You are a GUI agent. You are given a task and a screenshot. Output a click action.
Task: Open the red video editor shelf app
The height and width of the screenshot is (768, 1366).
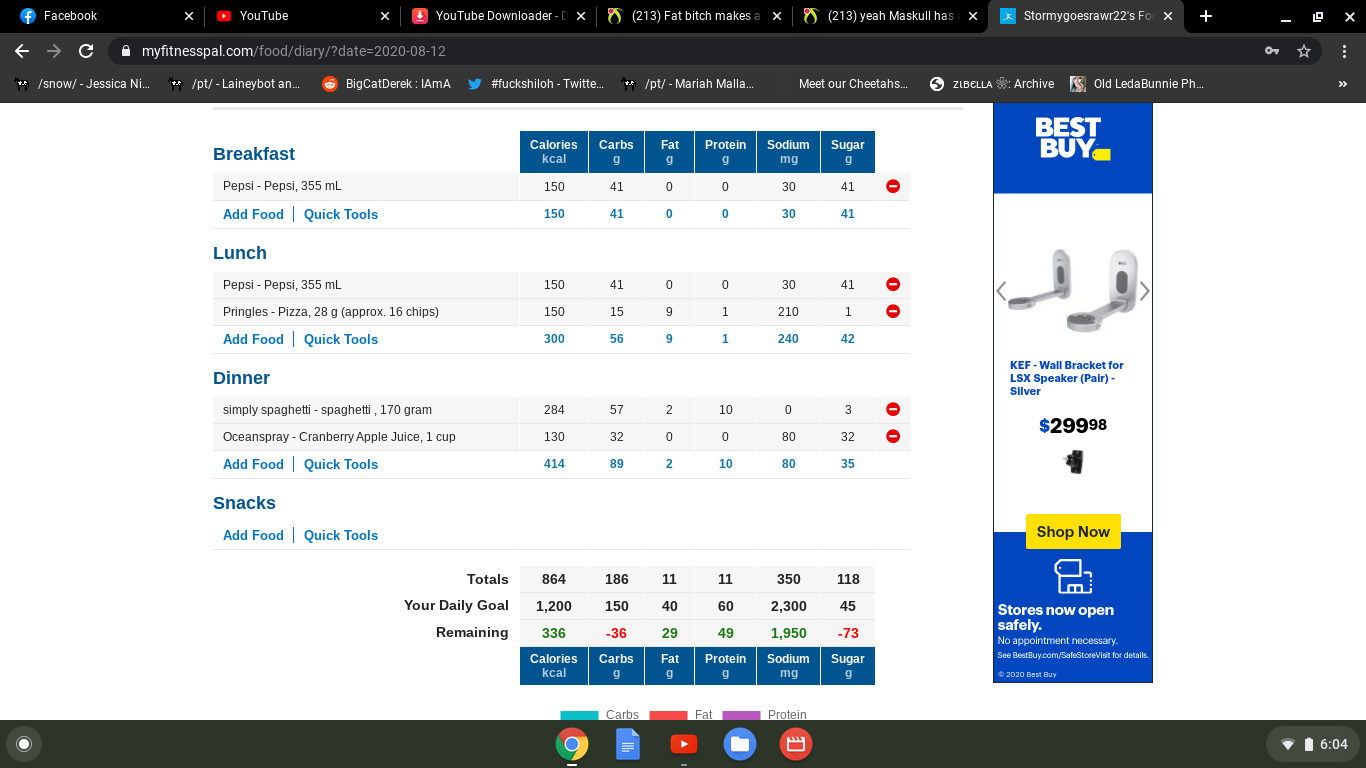tap(796, 744)
